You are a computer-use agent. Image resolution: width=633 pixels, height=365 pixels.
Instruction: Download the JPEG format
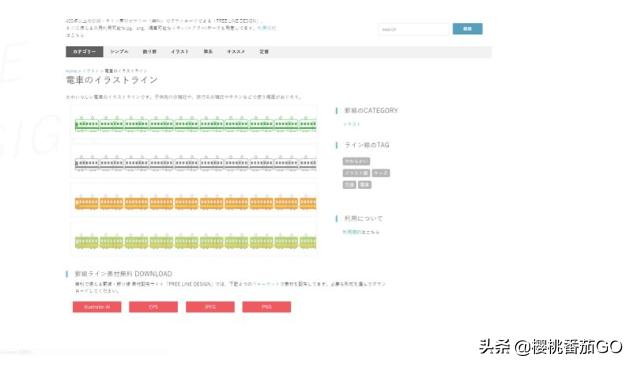pyautogui.click(x=210, y=307)
